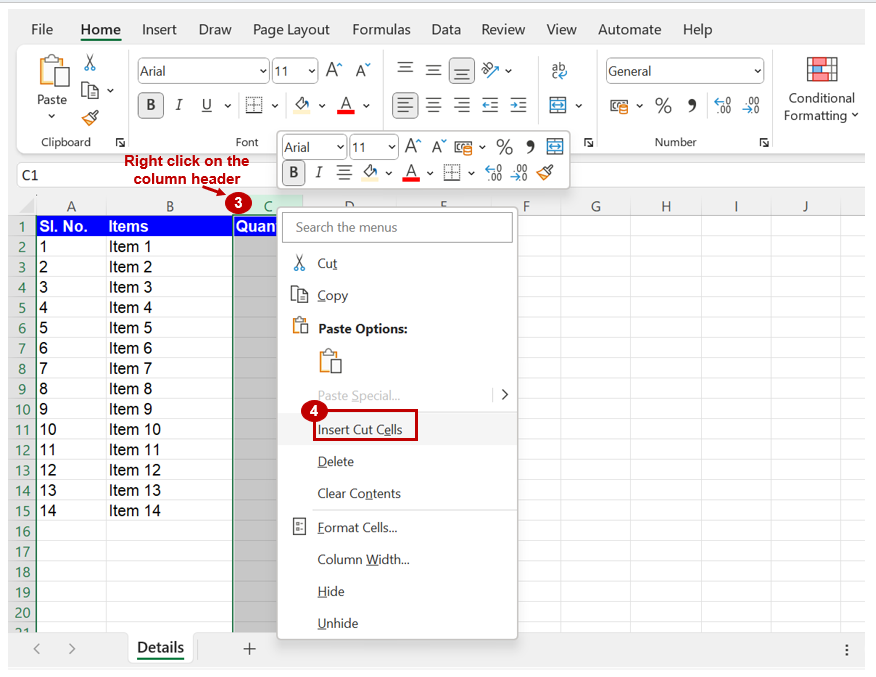The width and height of the screenshot is (876, 677).
Task: Apply borders using ribbon Borders icon
Action: coord(254,105)
